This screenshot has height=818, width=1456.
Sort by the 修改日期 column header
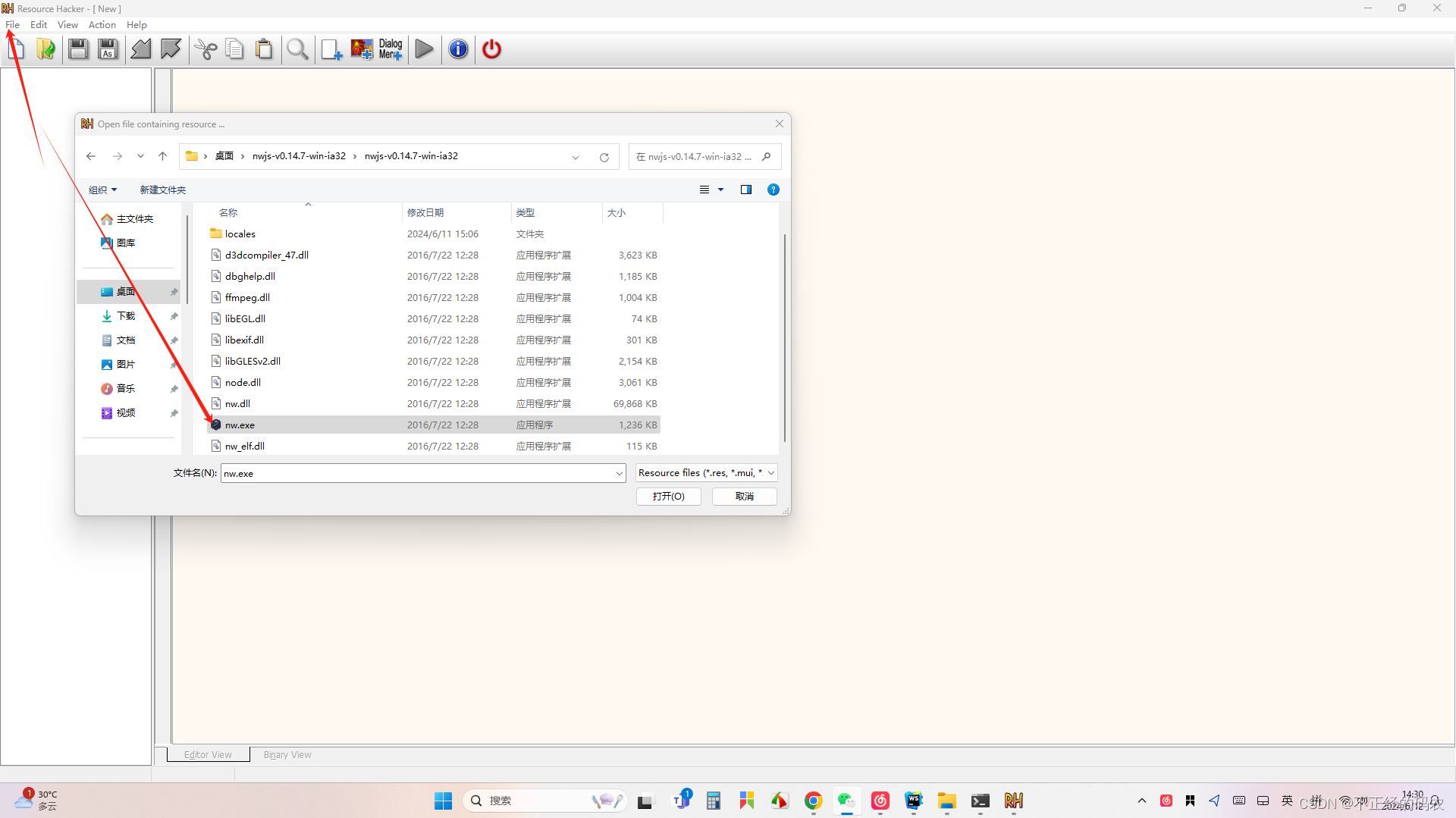(457, 213)
